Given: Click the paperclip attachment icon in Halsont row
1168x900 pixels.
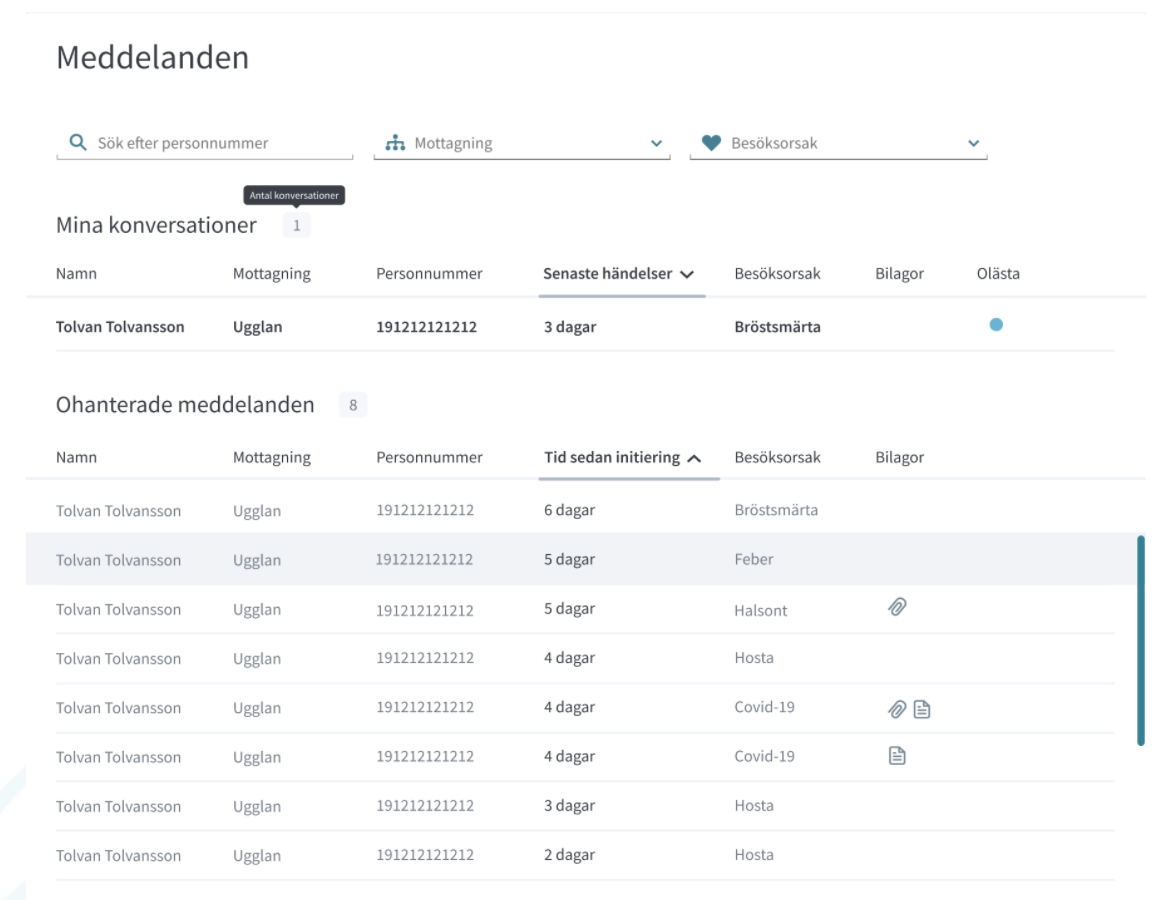Looking at the screenshot, I should coord(898,607).
